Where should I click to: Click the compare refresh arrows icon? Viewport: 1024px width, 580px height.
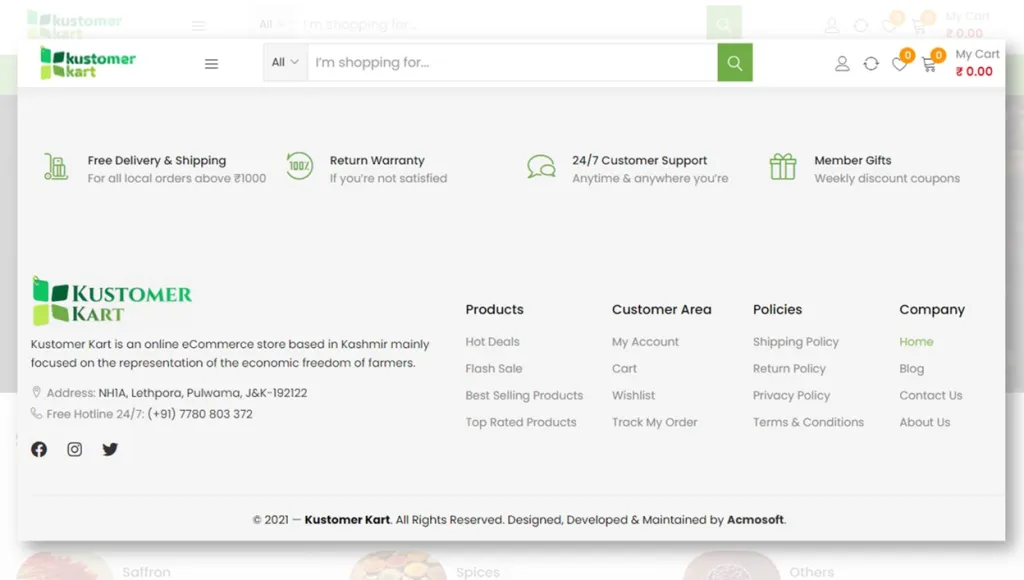tap(871, 63)
